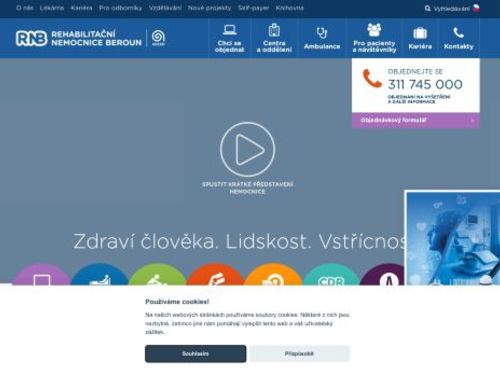This screenshot has height=375, width=500.
Task: Click the phone number 311 745 000
Action: [x=425, y=85]
